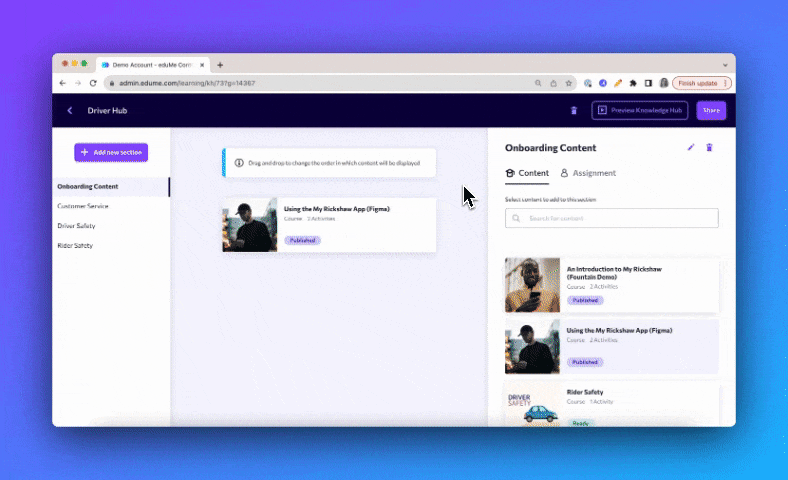Select the Content tab

pos(527,173)
